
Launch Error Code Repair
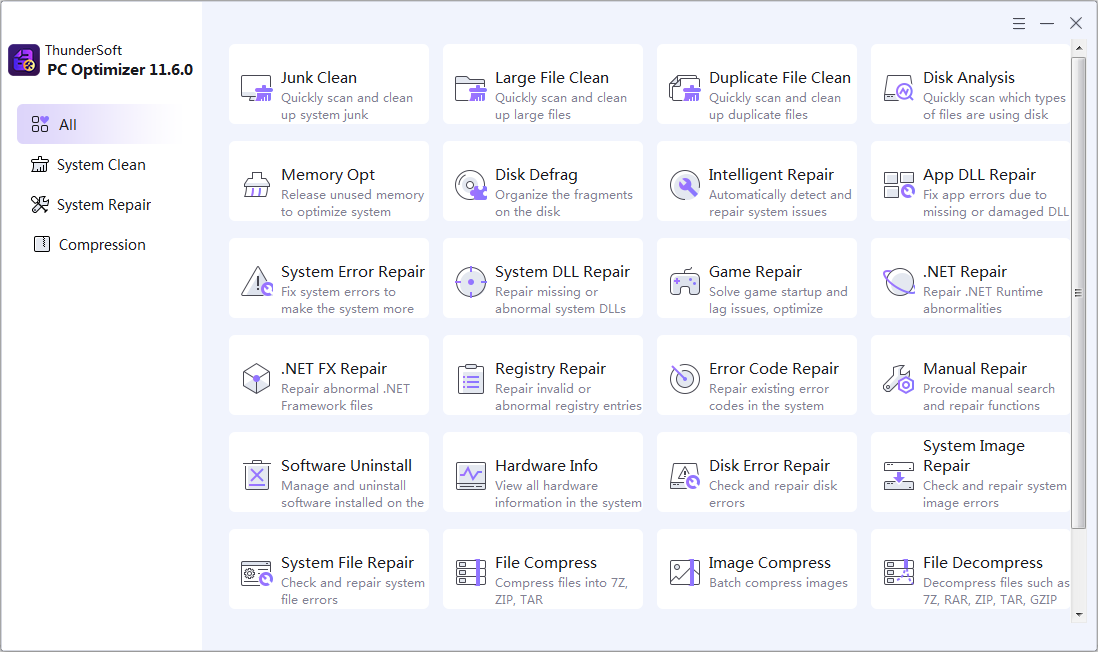pyautogui.click(x=685, y=378)
